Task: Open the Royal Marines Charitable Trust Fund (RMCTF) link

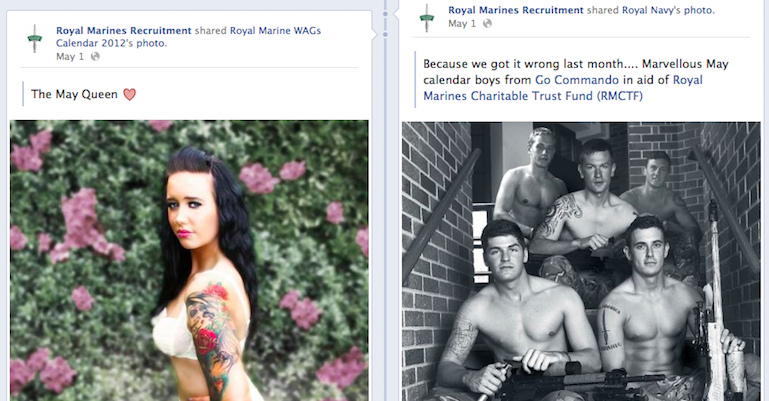Action: click(563, 88)
